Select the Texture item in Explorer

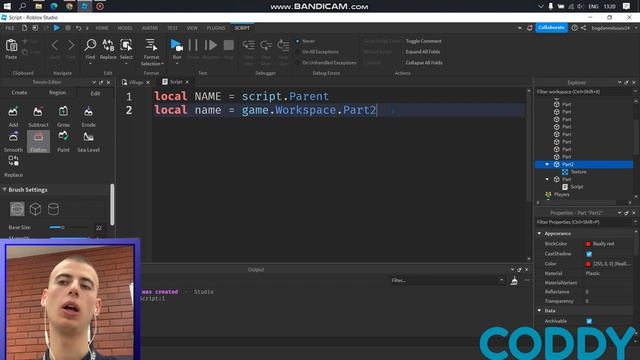pos(578,172)
